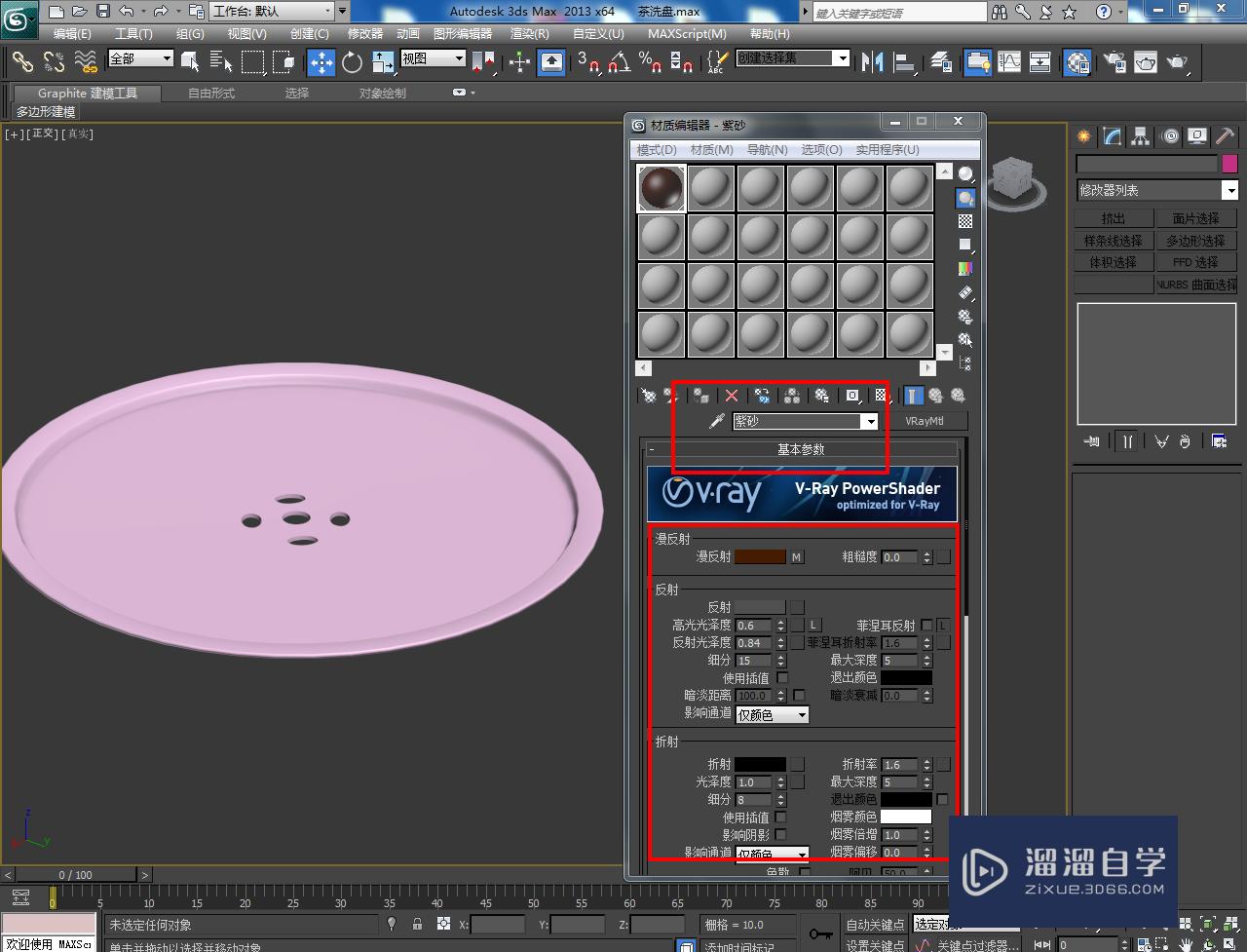1247x952 pixels.
Task: Click Show Shaded Material in Viewport icon
Action: pos(881,396)
